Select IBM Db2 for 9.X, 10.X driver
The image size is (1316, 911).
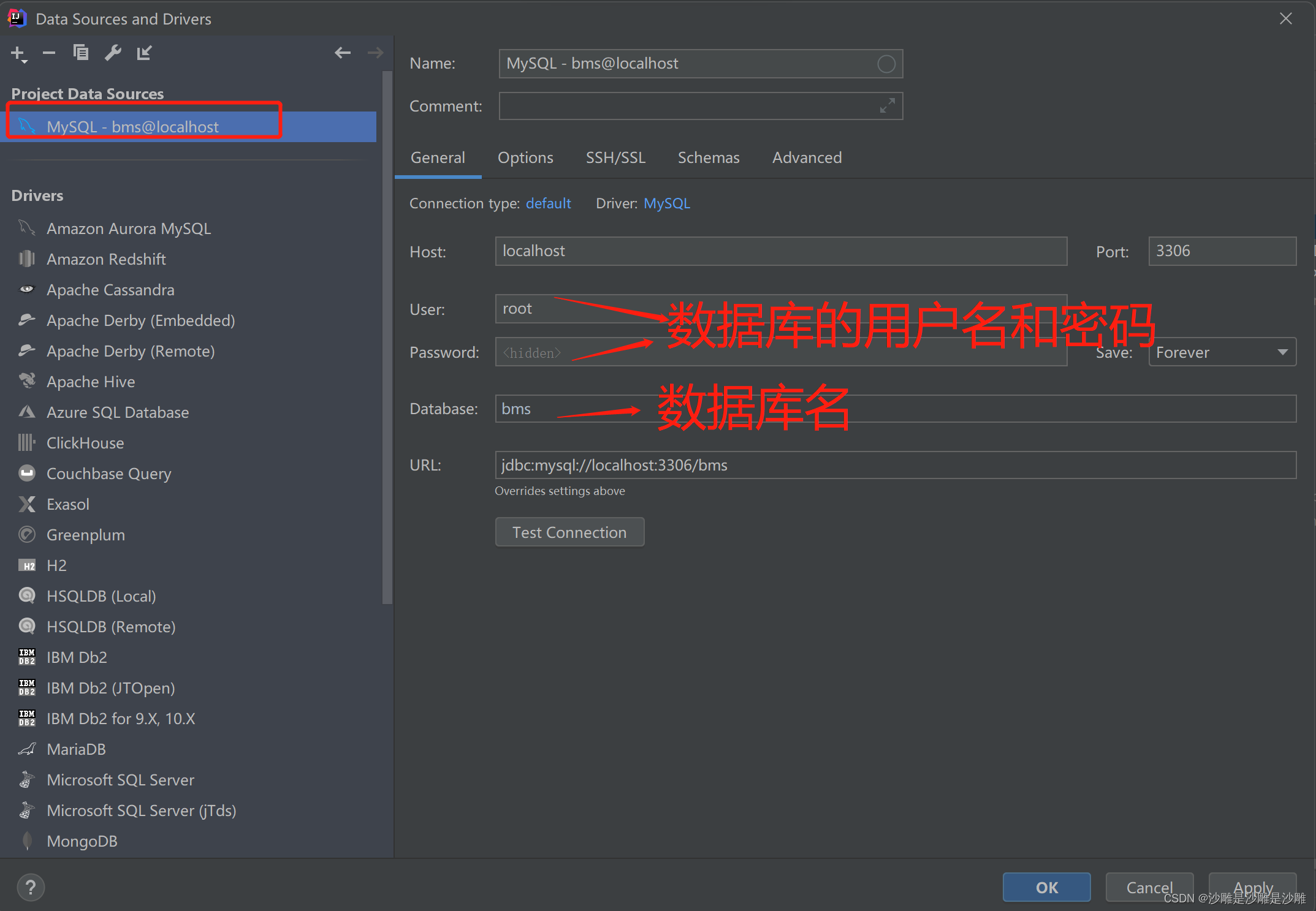pos(188,719)
